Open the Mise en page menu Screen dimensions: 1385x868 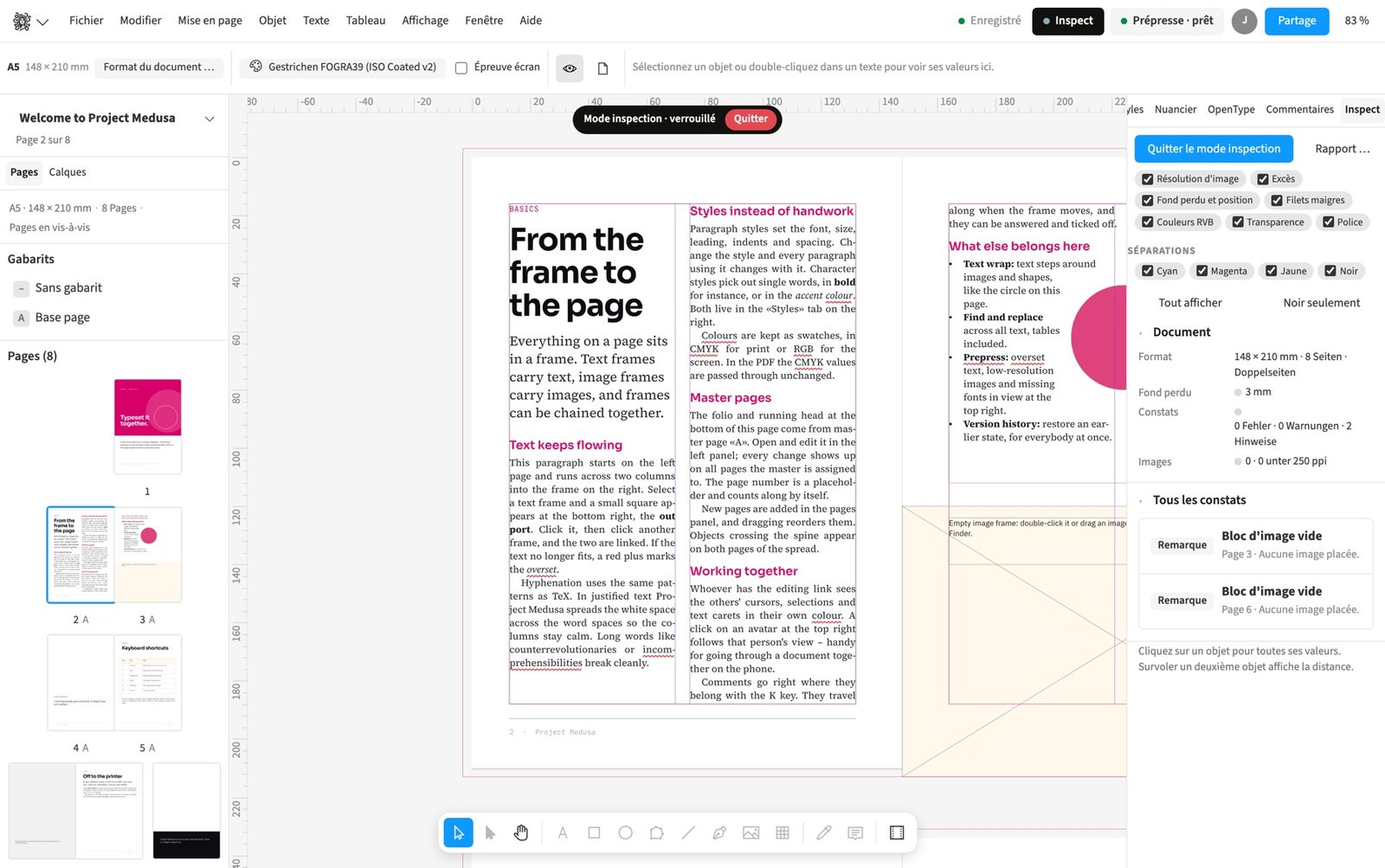(210, 21)
